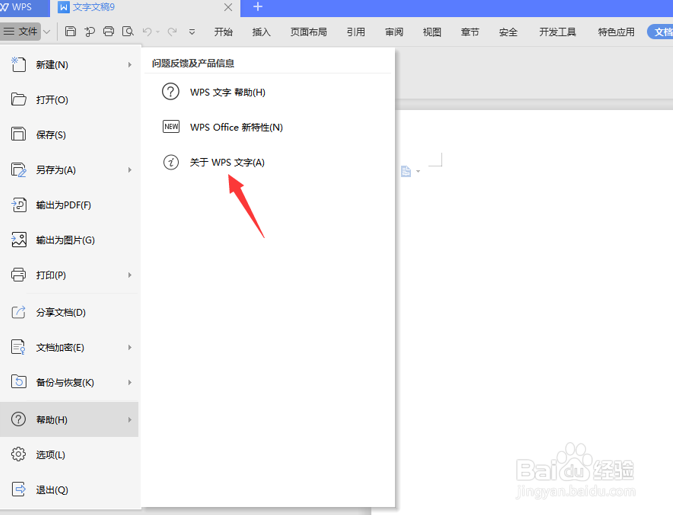
Task: Switch to the 开始 ribbon tab
Action: pyautogui.click(x=223, y=32)
